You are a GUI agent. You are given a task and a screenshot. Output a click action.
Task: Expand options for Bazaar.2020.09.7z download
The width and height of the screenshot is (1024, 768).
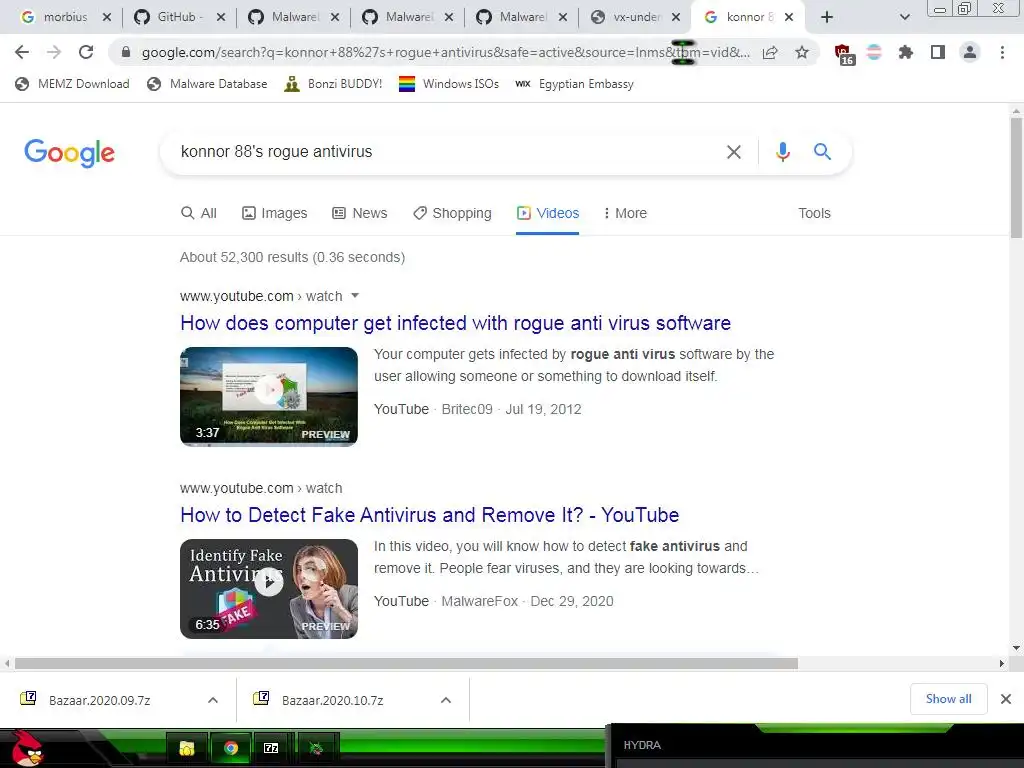[x=212, y=700]
